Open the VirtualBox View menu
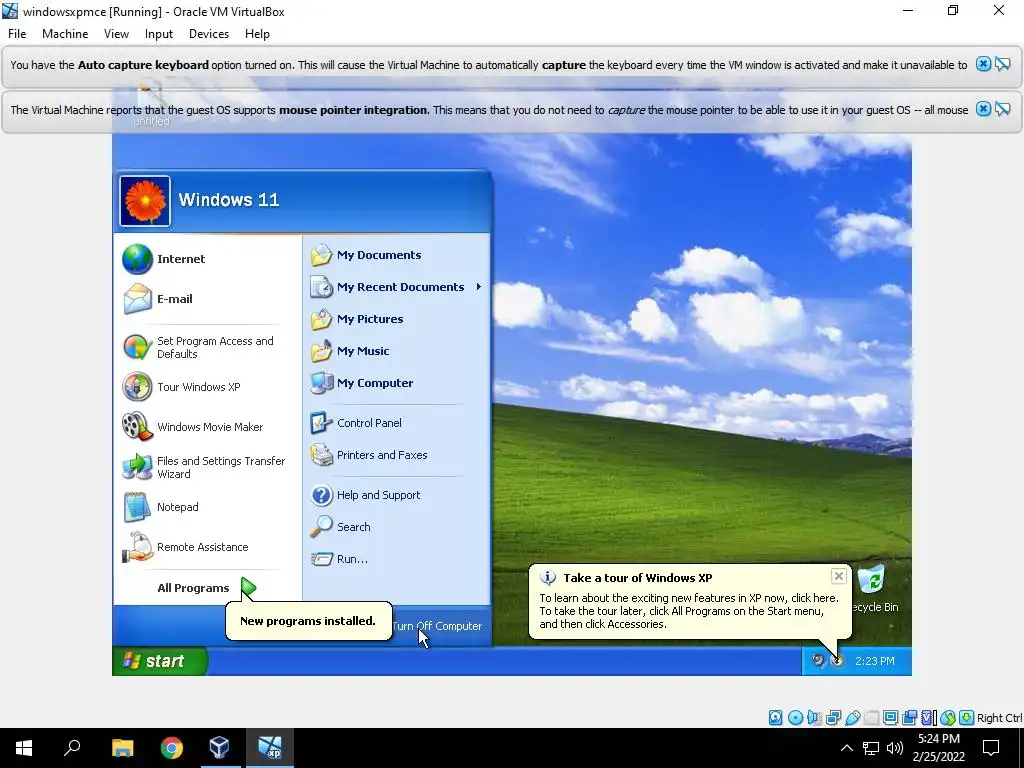Screen dimensions: 1024x768 click(x=116, y=34)
